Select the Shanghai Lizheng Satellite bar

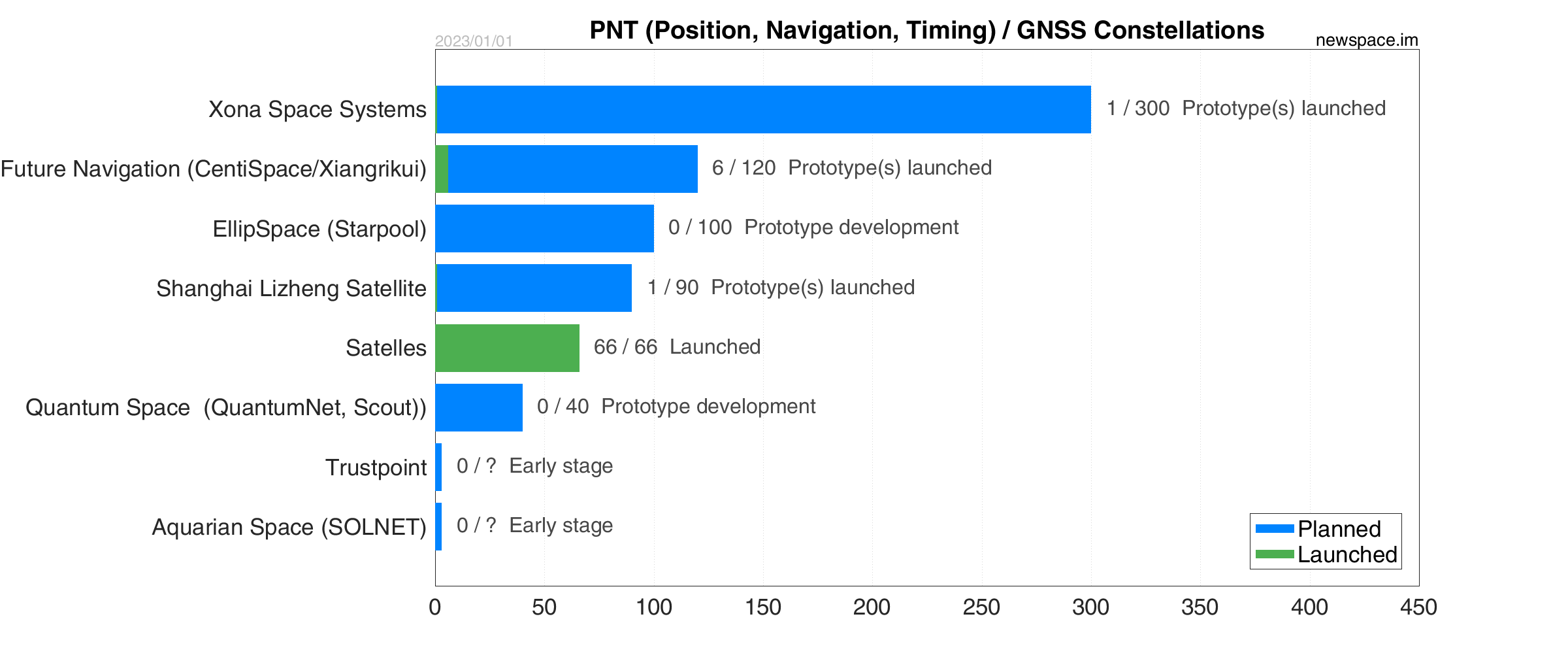(534, 288)
